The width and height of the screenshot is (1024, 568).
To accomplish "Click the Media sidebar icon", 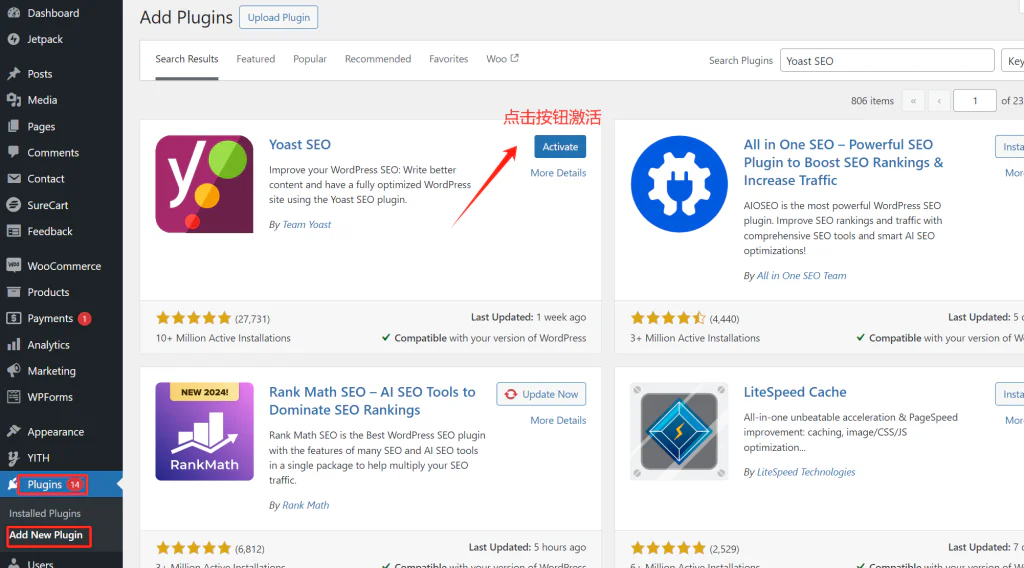I will tap(13, 100).
